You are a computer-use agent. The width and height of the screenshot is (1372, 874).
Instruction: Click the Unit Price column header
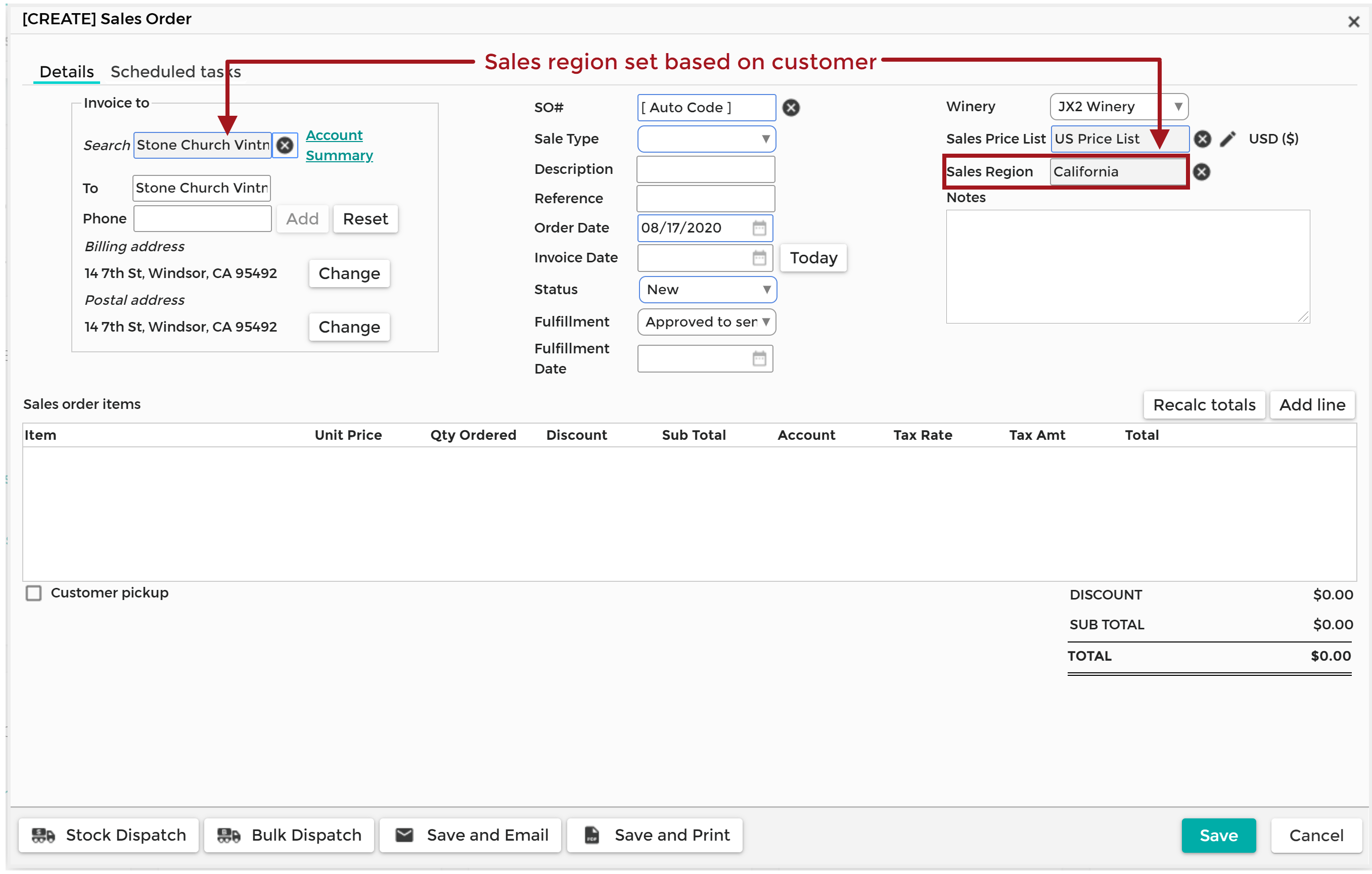tap(348, 435)
